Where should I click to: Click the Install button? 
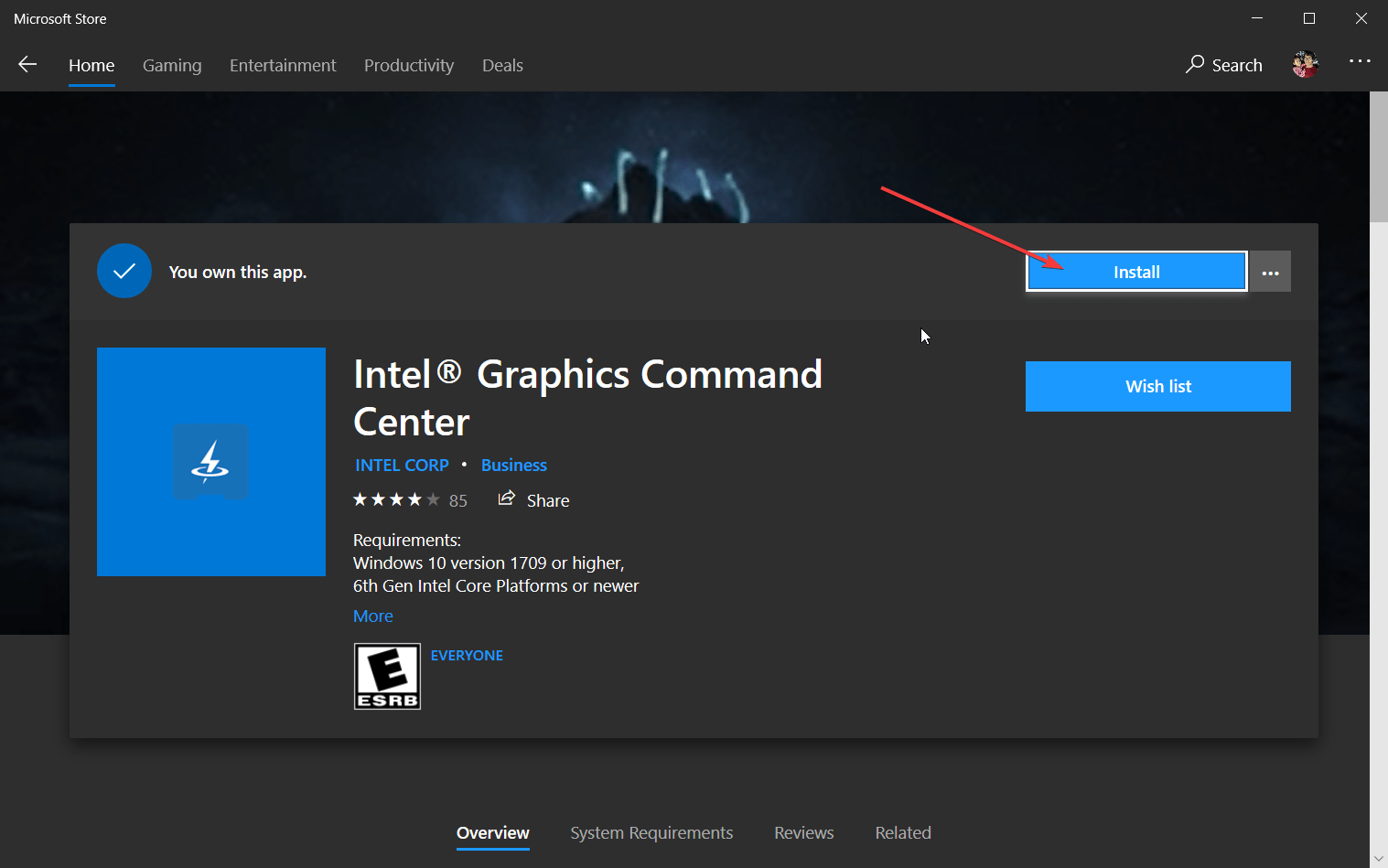pyautogui.click(x=1135, y=272)
